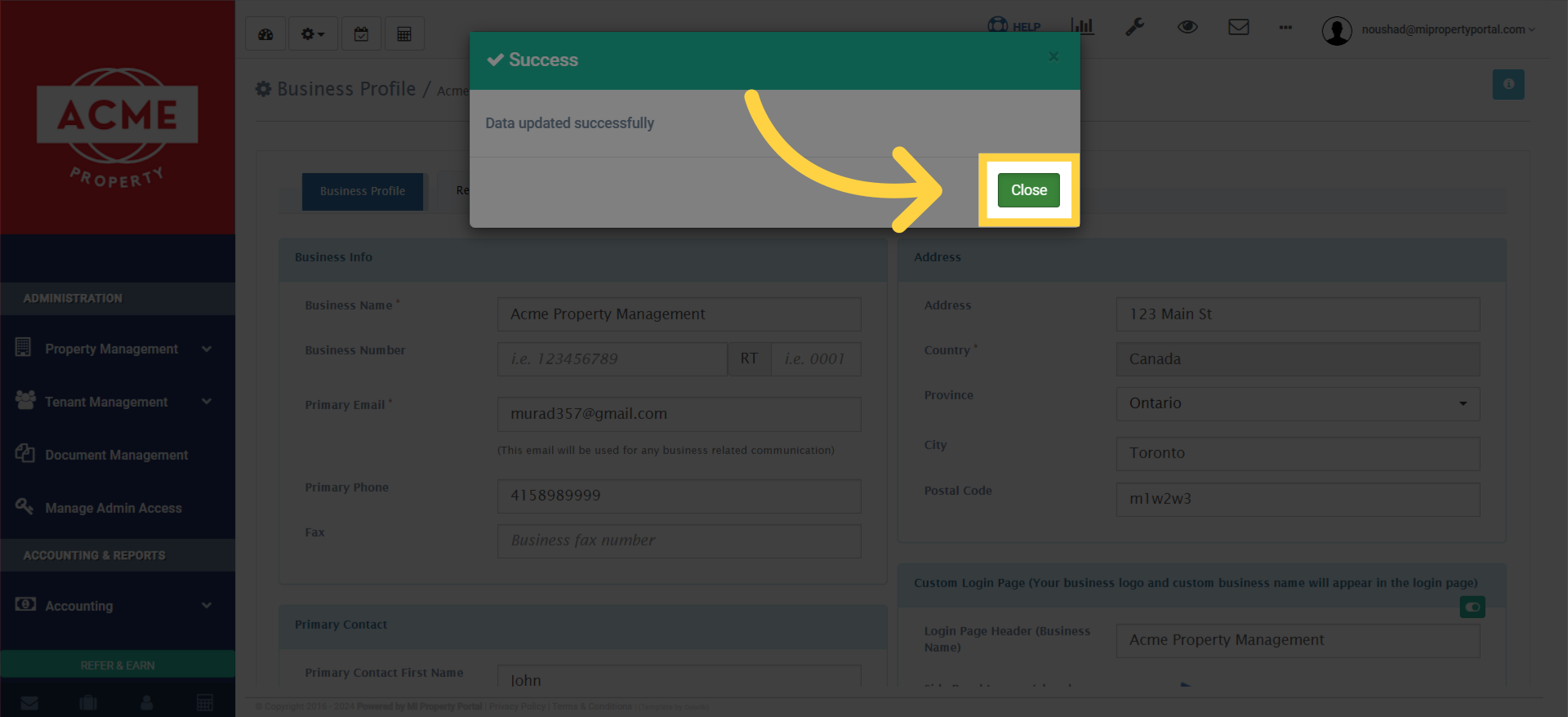Open the reports bar chart icon
1568x717 pixels.
pyautogui.click(x=1082, y=26)
